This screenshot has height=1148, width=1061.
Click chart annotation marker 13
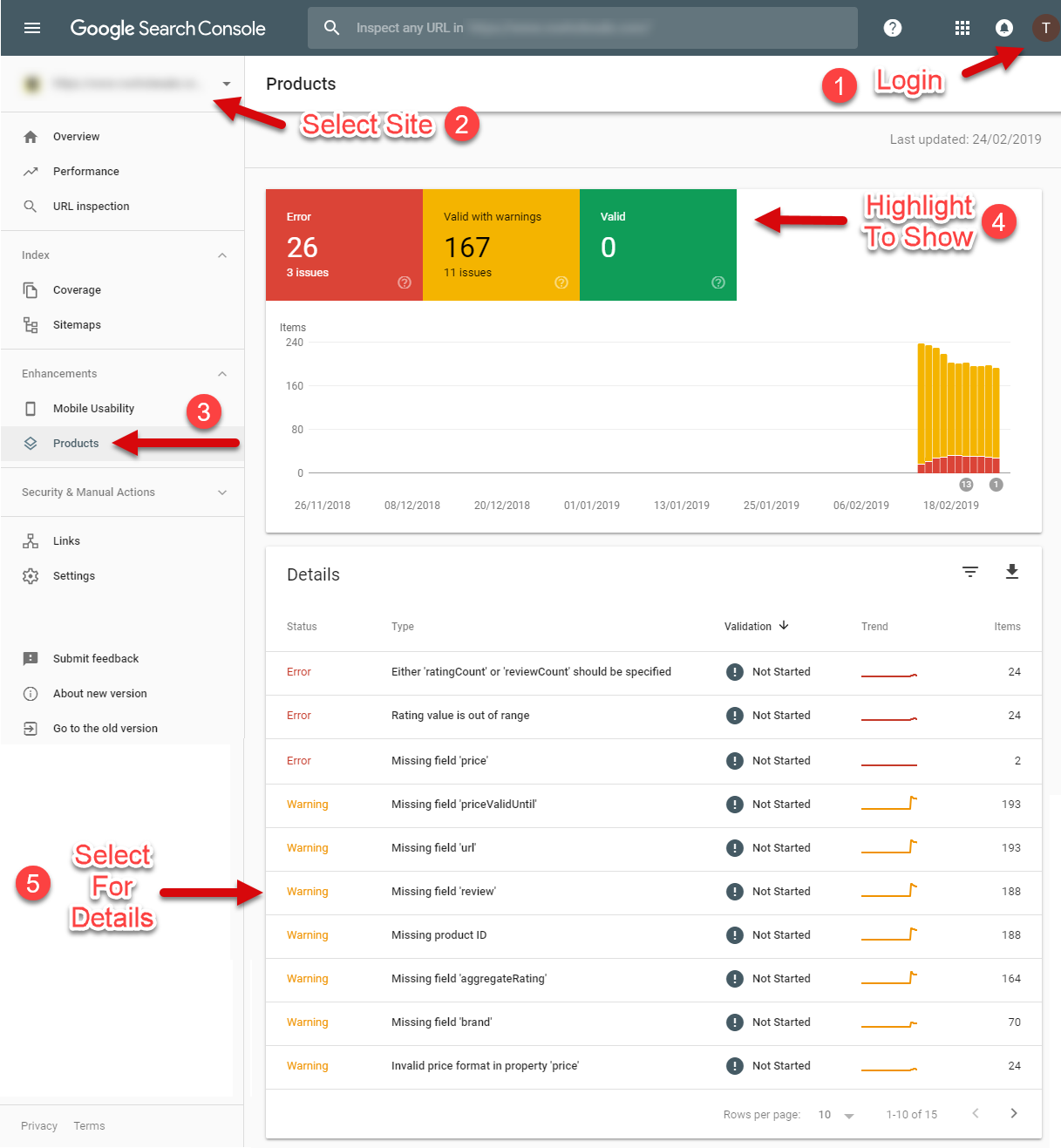pos(966,485)
